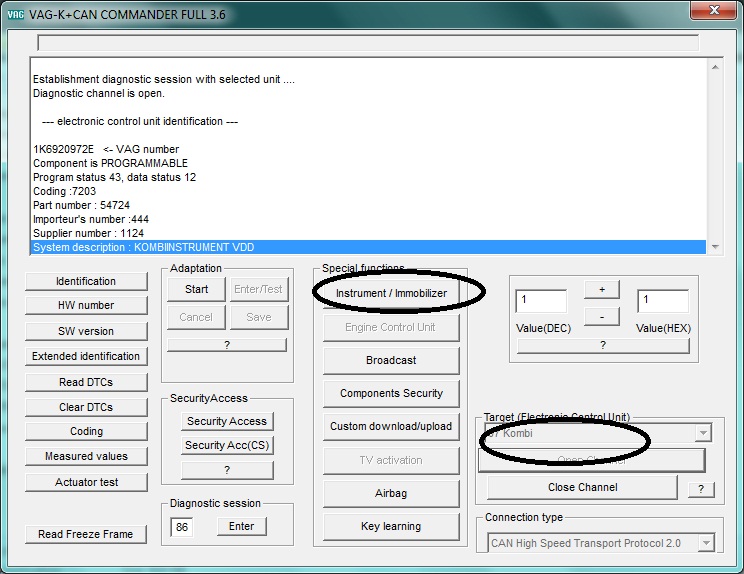Viewport: 744px width, 574px height.
Task: Clear DTCs button
Action: click(x=86, y=407)
